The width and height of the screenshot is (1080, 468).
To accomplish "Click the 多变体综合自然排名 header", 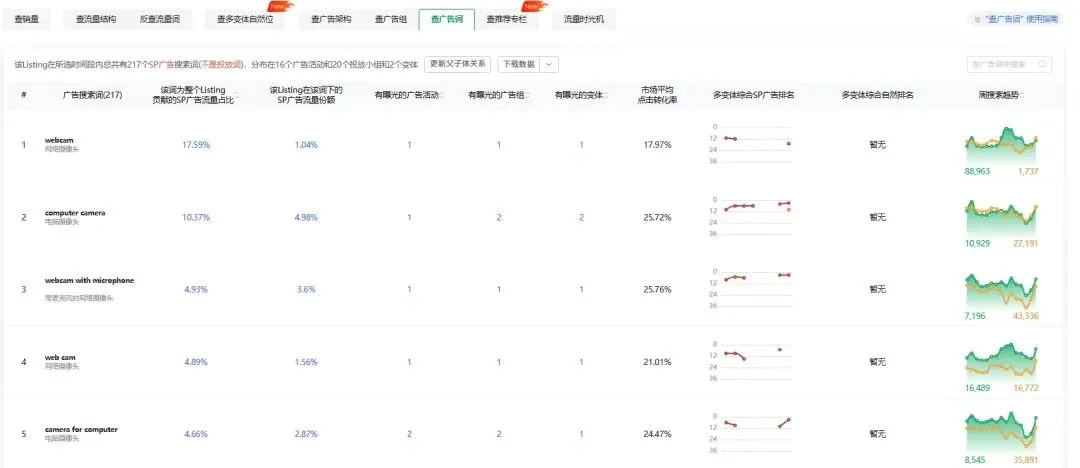I will 878,95.
